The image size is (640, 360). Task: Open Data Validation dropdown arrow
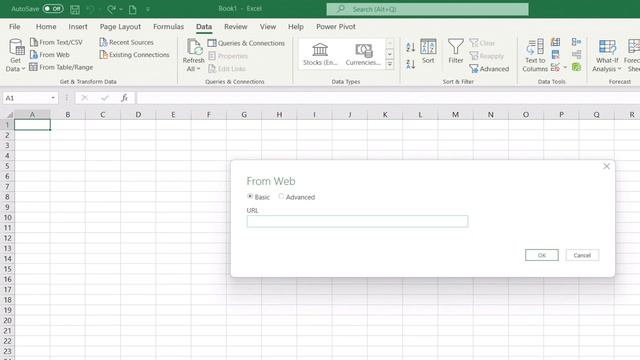tap(565, 67)
